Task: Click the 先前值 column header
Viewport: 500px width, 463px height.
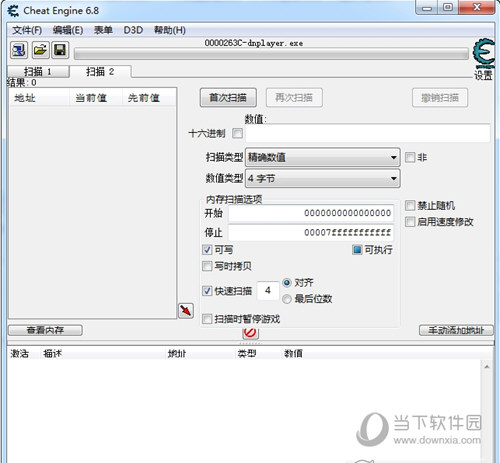Action: [149, 98]
